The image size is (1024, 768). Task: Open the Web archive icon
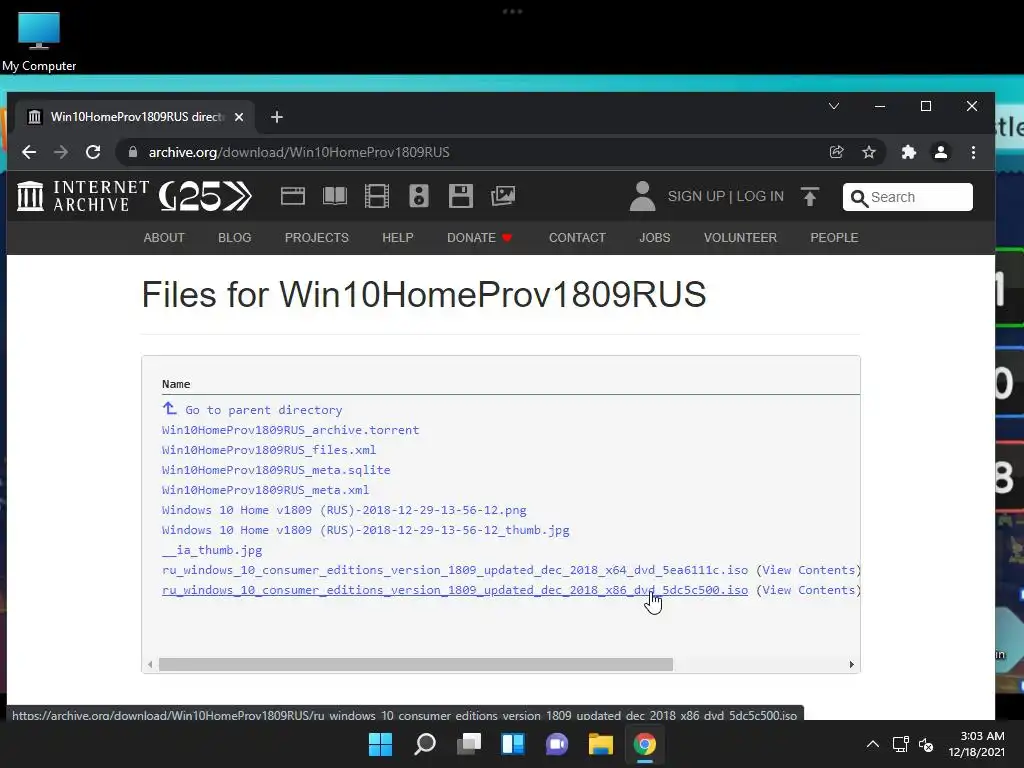[293, 196]
